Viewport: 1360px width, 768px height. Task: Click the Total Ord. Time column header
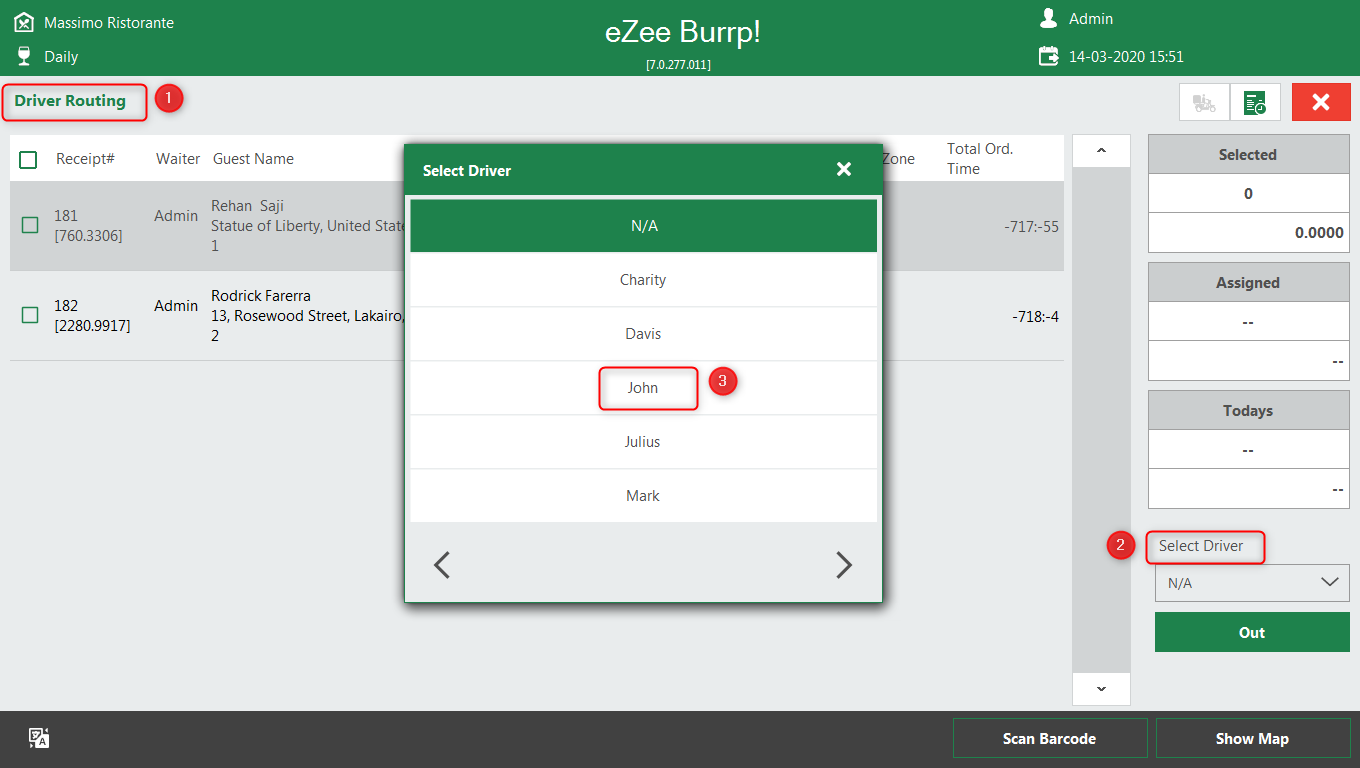(980, 159)
